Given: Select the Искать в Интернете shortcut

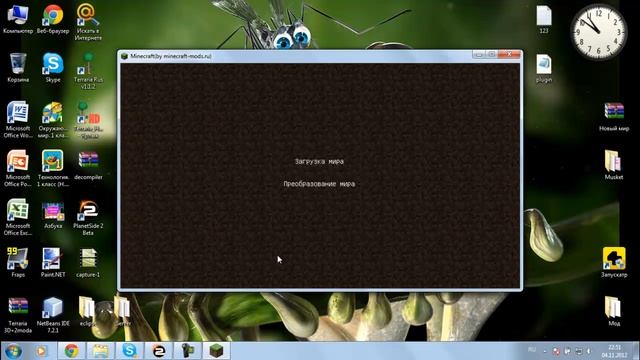Looking at the screenshot, I should pyautogui.click(x=88, y=22).
